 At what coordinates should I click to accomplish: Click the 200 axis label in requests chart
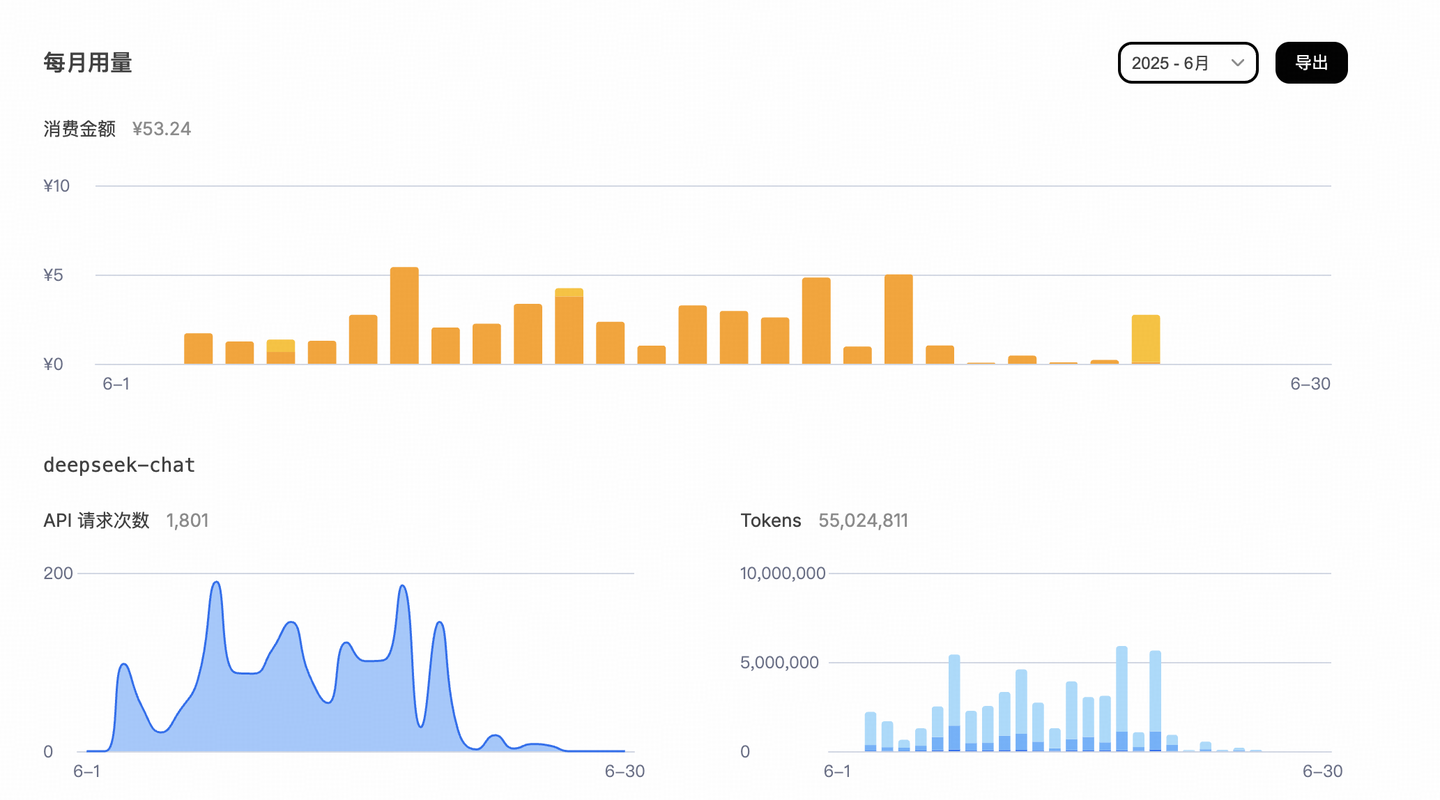pyautogui.click(x=59, y=573)
